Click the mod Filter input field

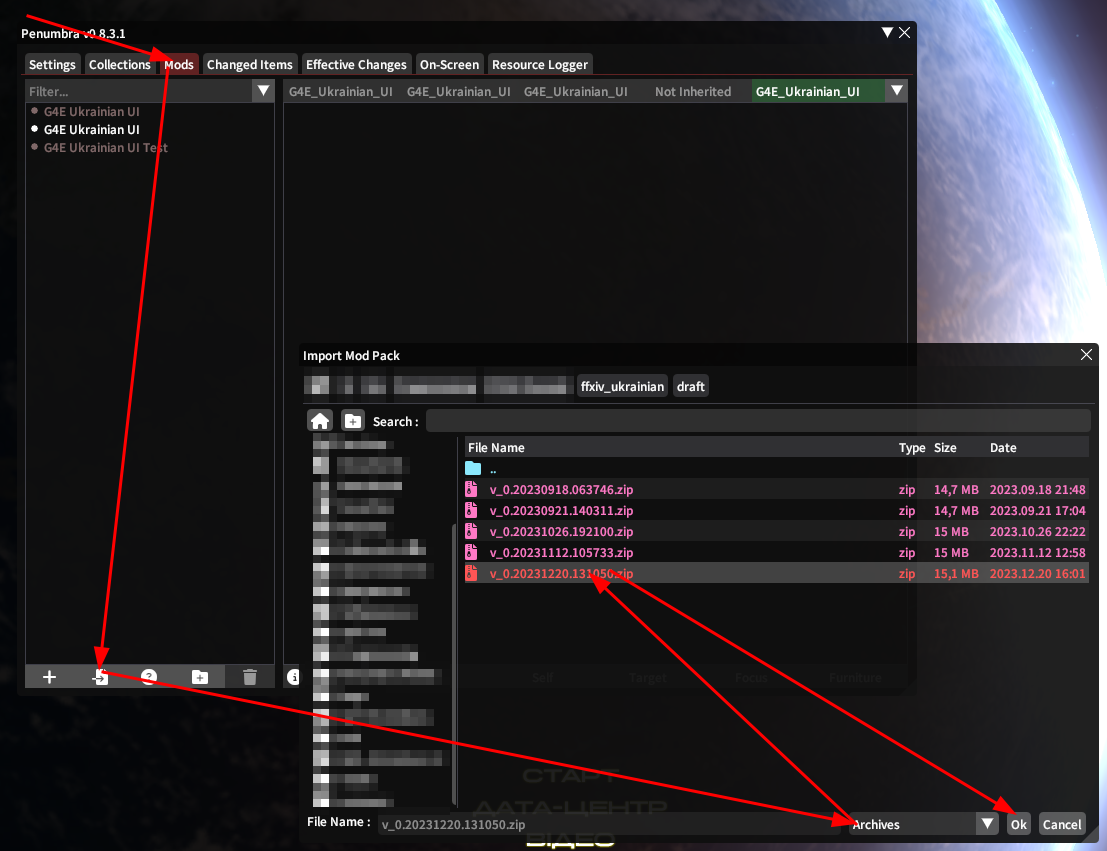pyautogui.click(x=140, y=90)
